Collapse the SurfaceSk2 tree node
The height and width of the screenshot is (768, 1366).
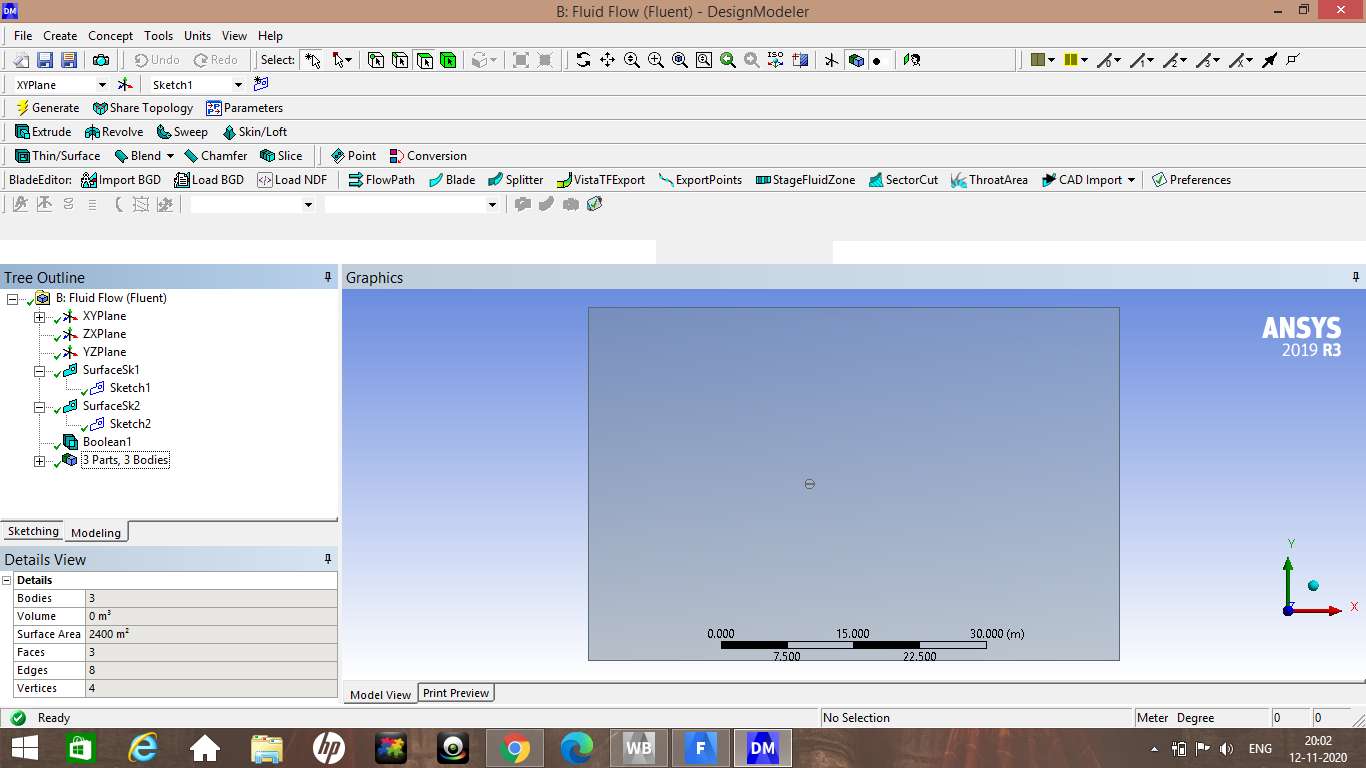click(x=40, y=407)
